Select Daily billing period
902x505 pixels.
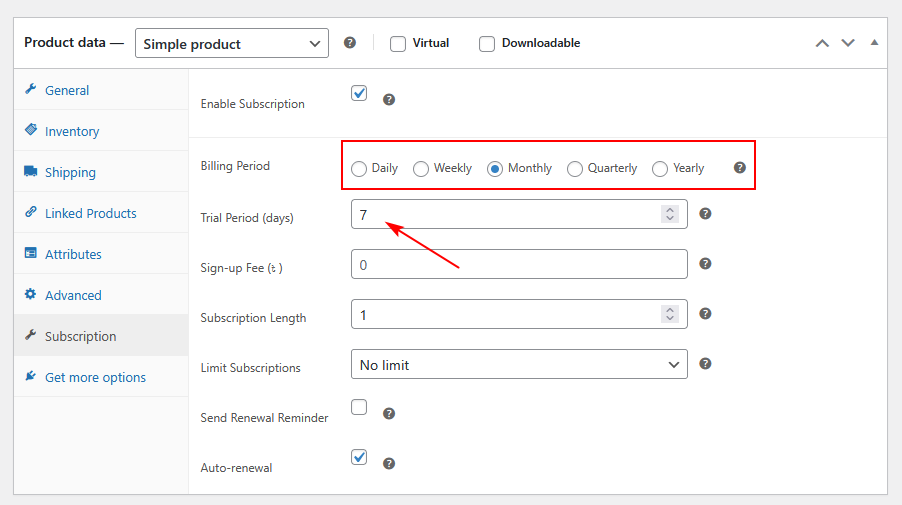(359, 169)
